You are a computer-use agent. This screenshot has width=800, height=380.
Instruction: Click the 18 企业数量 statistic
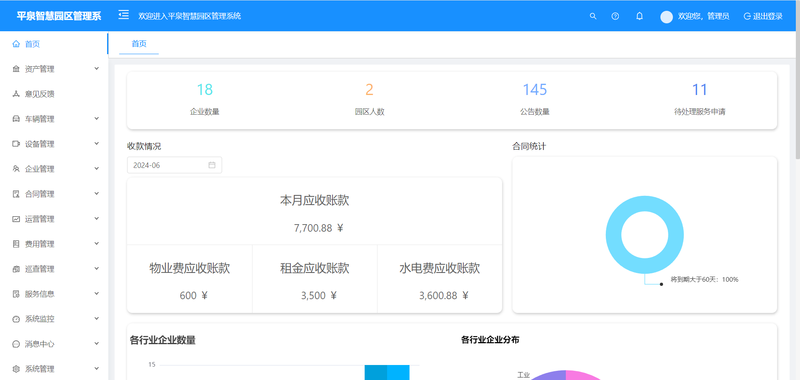click(205, 99)
